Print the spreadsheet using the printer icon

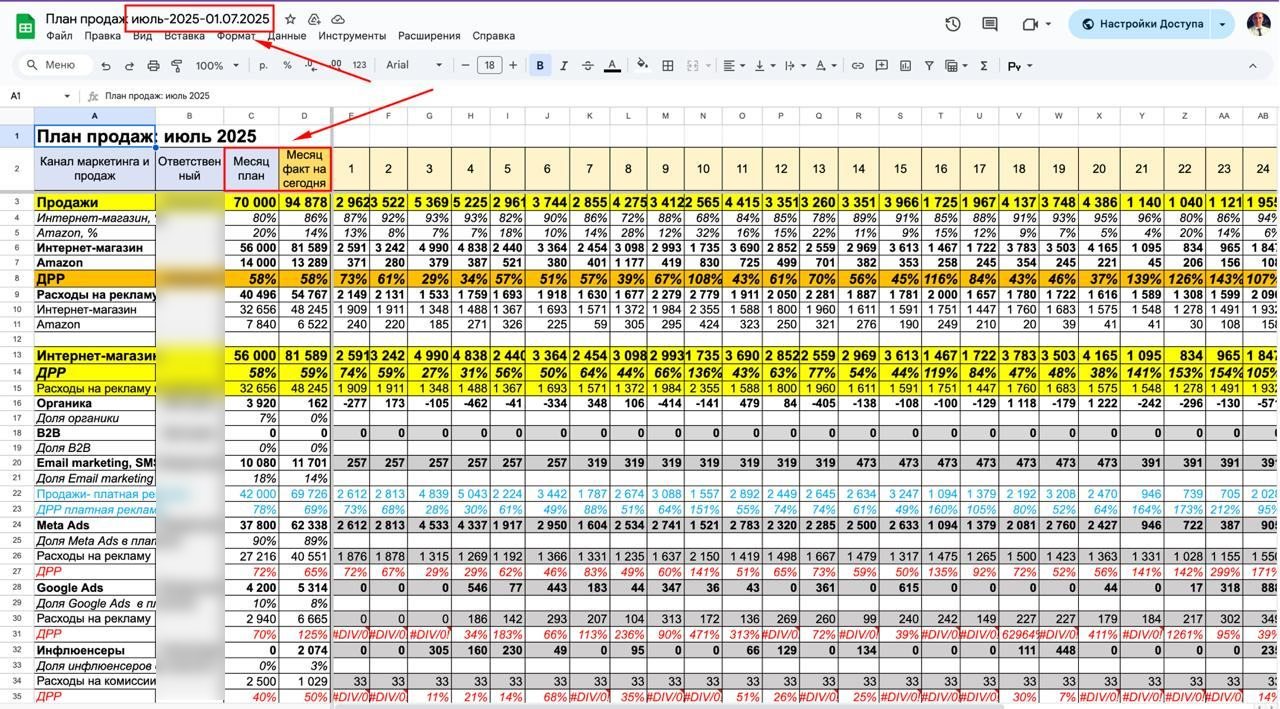(x=153, y=66)
